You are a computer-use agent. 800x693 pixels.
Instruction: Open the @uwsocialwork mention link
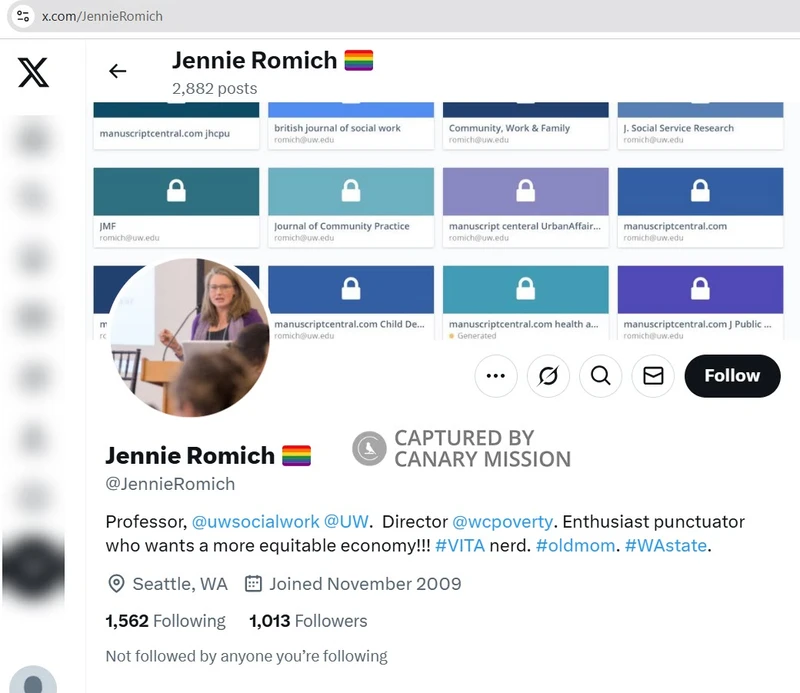[255, 522]
